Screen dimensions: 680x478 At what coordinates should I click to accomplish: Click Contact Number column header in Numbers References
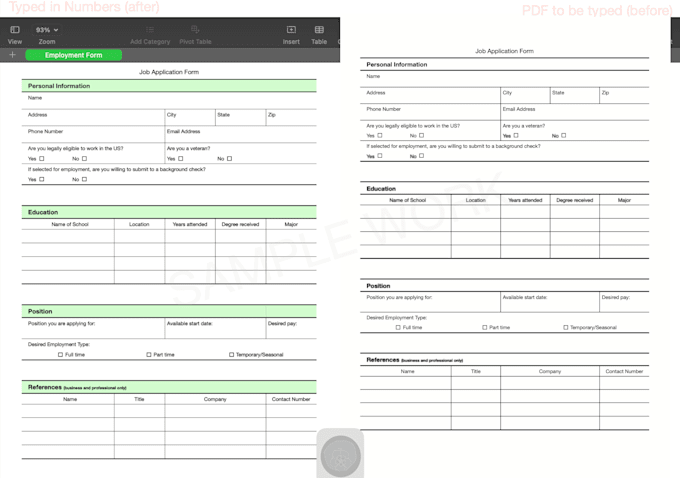point(291,399)
